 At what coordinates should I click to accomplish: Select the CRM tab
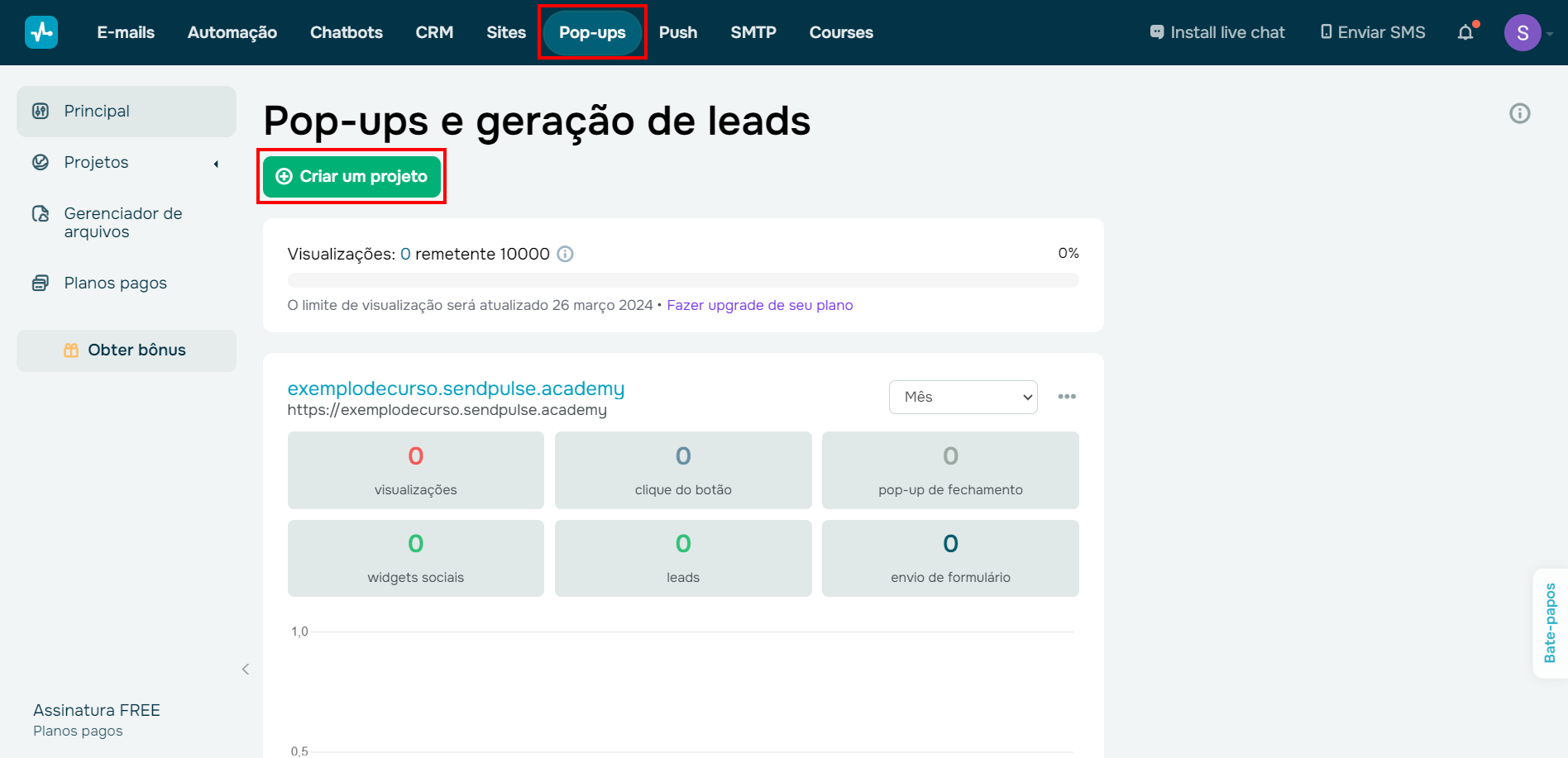[x=435, y=32]
